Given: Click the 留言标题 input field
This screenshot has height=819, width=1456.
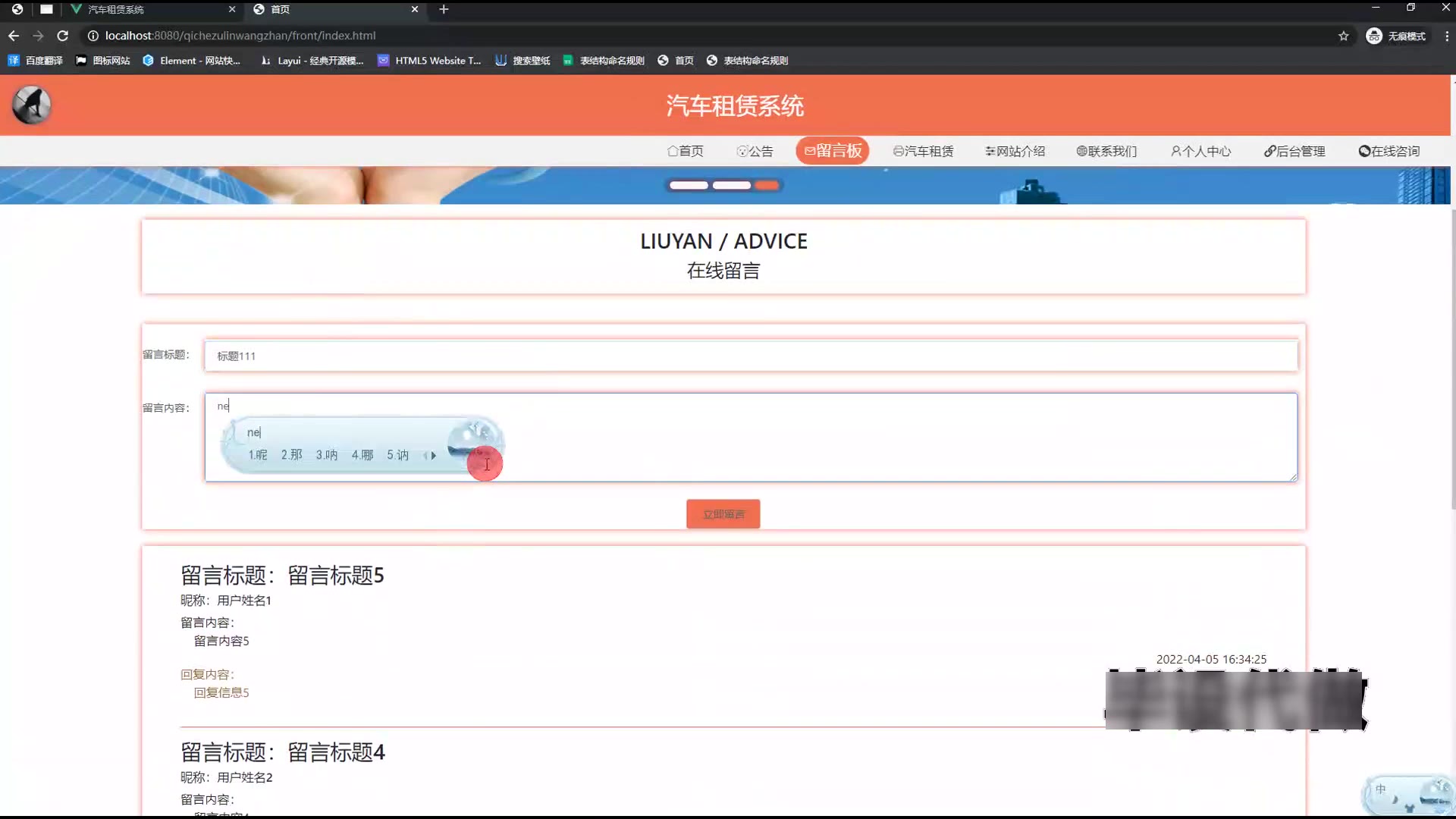Looking at the screenshot, I should [x=750, y=356].
